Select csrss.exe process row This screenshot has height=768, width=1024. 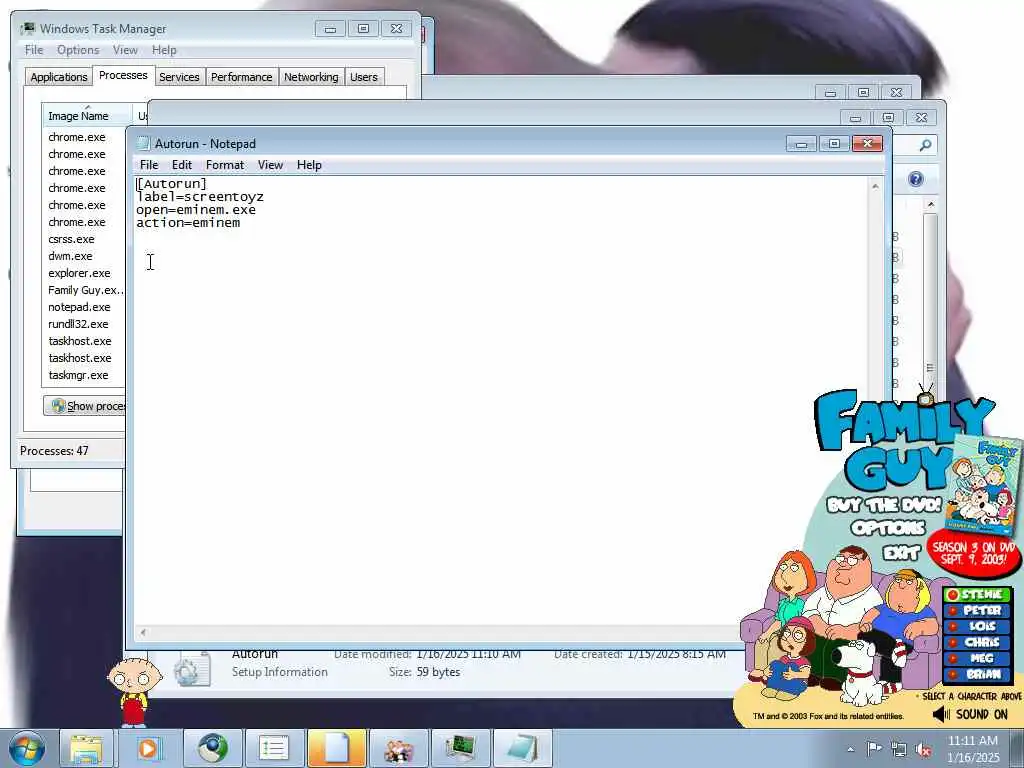pyautogui.click(x=84, y=239)
